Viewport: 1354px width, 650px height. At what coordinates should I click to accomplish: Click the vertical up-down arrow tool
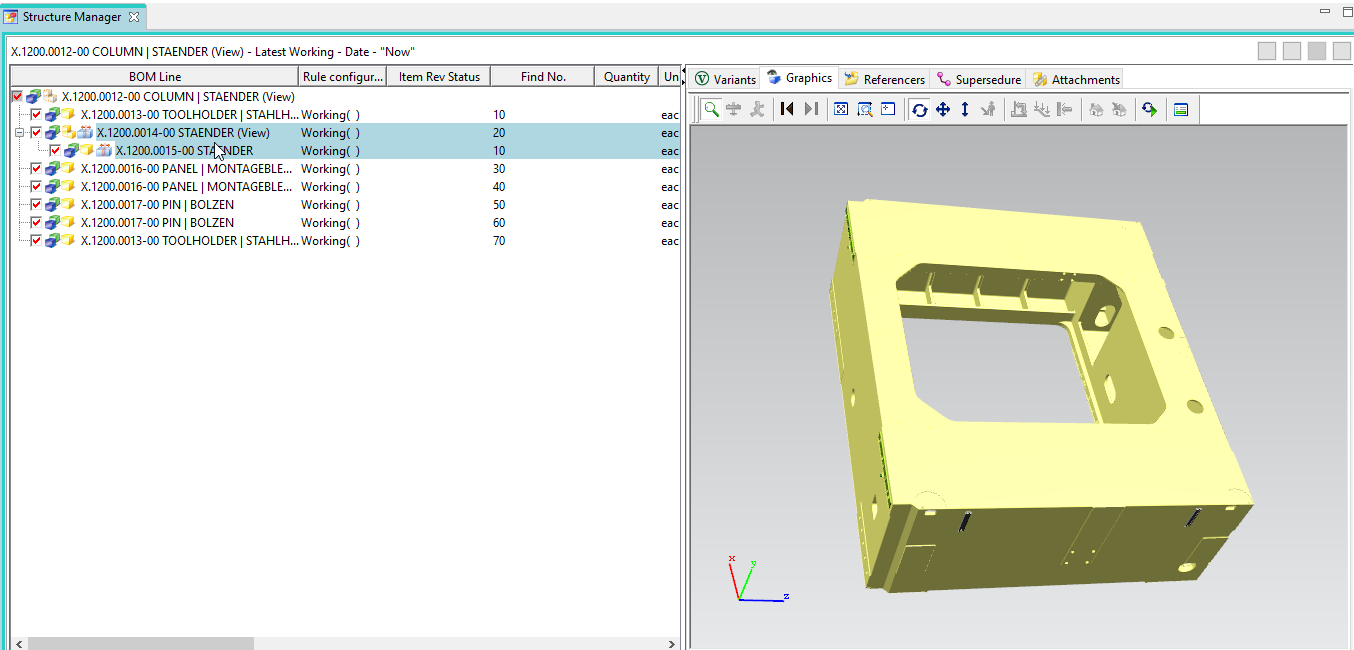point(965,110)
